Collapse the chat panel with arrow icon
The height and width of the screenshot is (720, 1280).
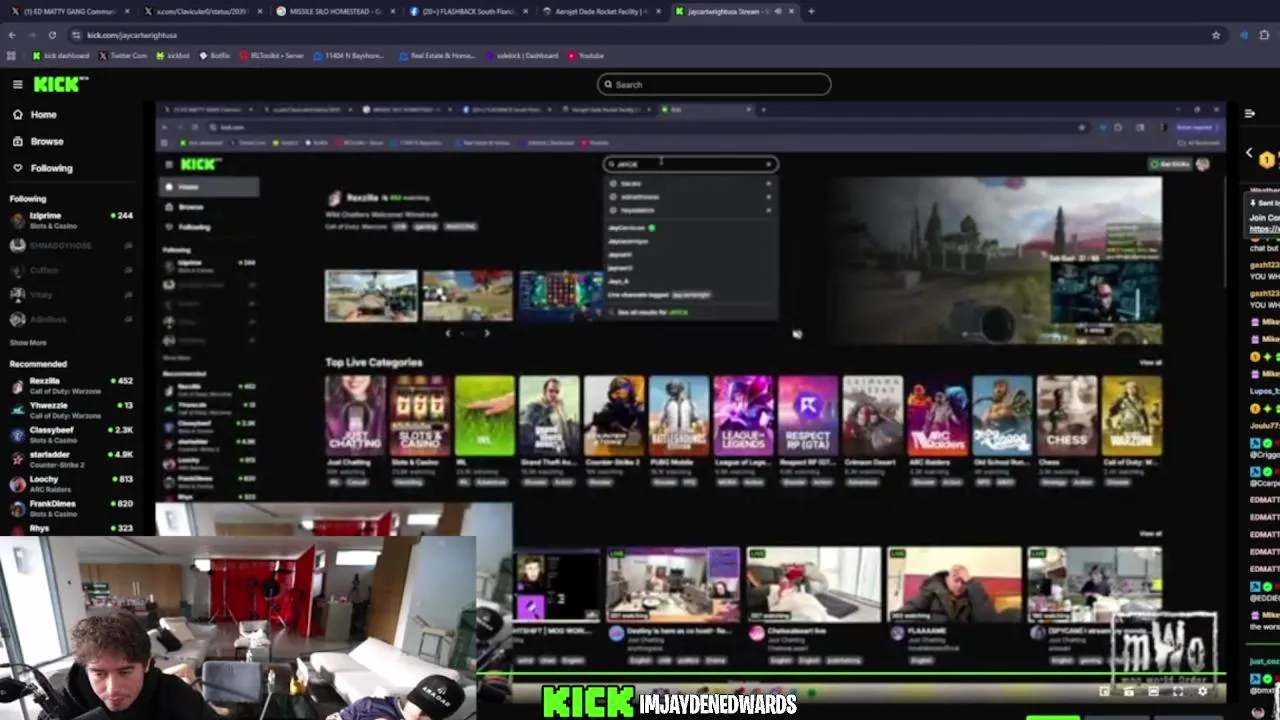(1250, 113)
